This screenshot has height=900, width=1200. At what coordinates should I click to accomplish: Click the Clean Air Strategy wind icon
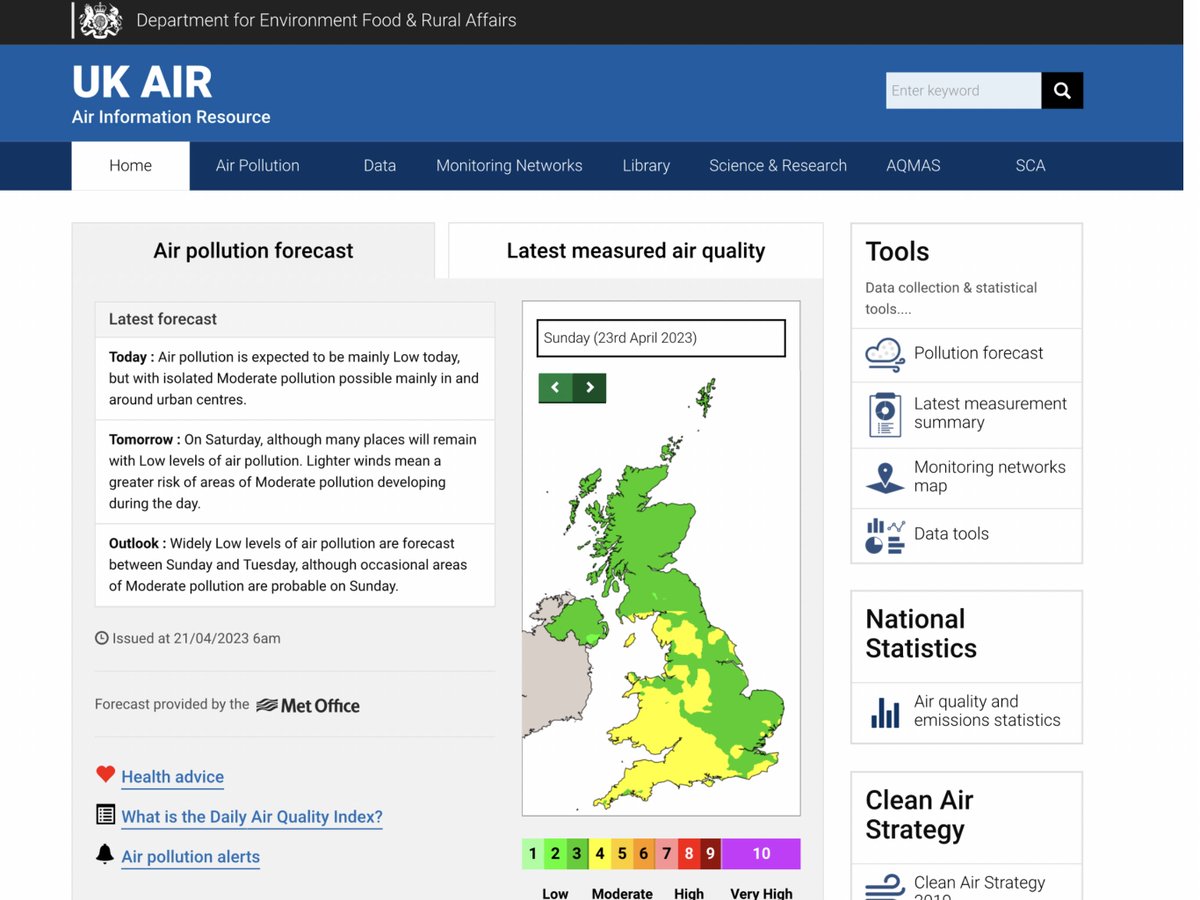coord(885,888)
